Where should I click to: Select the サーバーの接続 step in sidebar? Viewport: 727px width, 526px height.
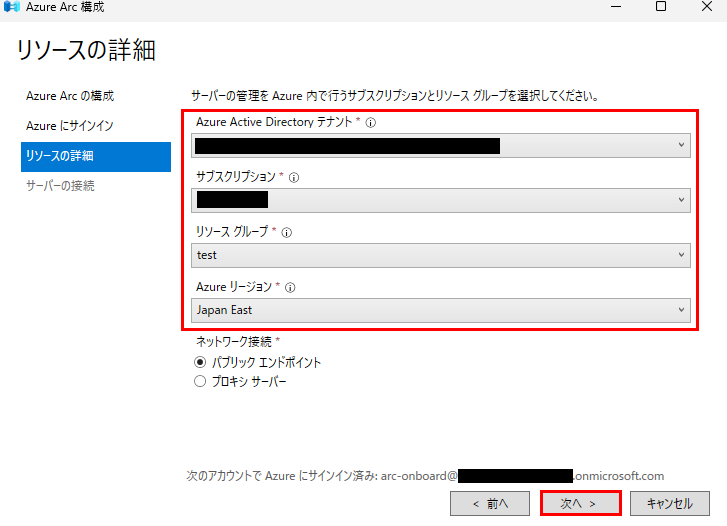pyautogui.click(x=60, y=186)
